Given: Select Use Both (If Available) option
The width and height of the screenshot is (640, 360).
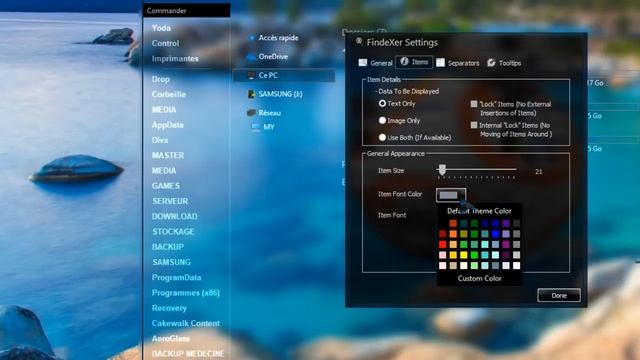Looking at the screenshot, I should 382,138.
